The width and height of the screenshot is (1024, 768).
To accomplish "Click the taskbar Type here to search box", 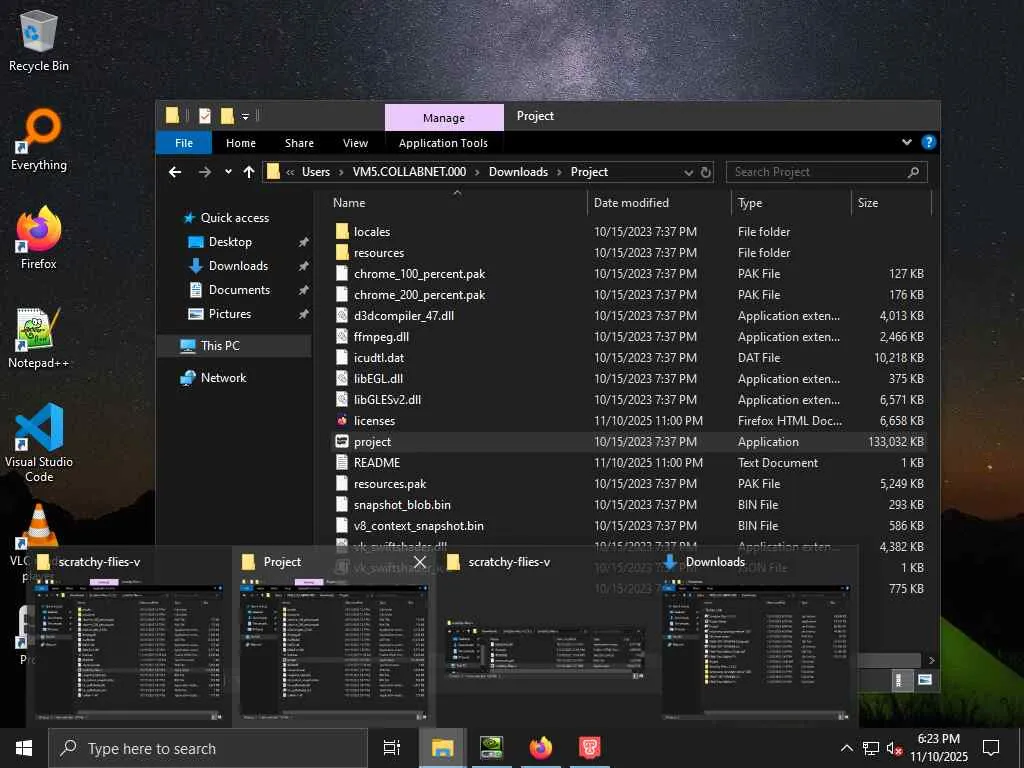I will click(208, 748).
